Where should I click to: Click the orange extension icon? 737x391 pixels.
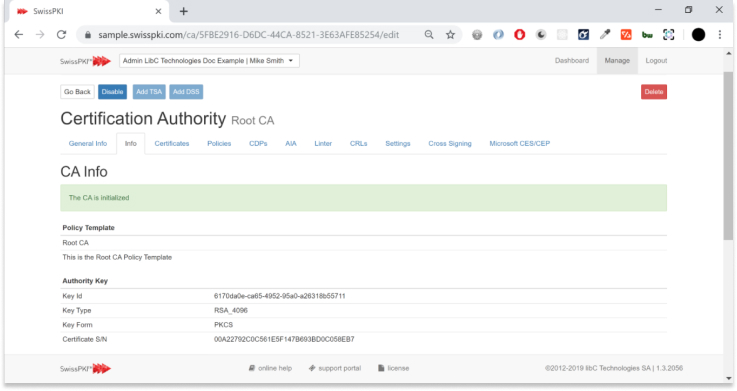626,35
